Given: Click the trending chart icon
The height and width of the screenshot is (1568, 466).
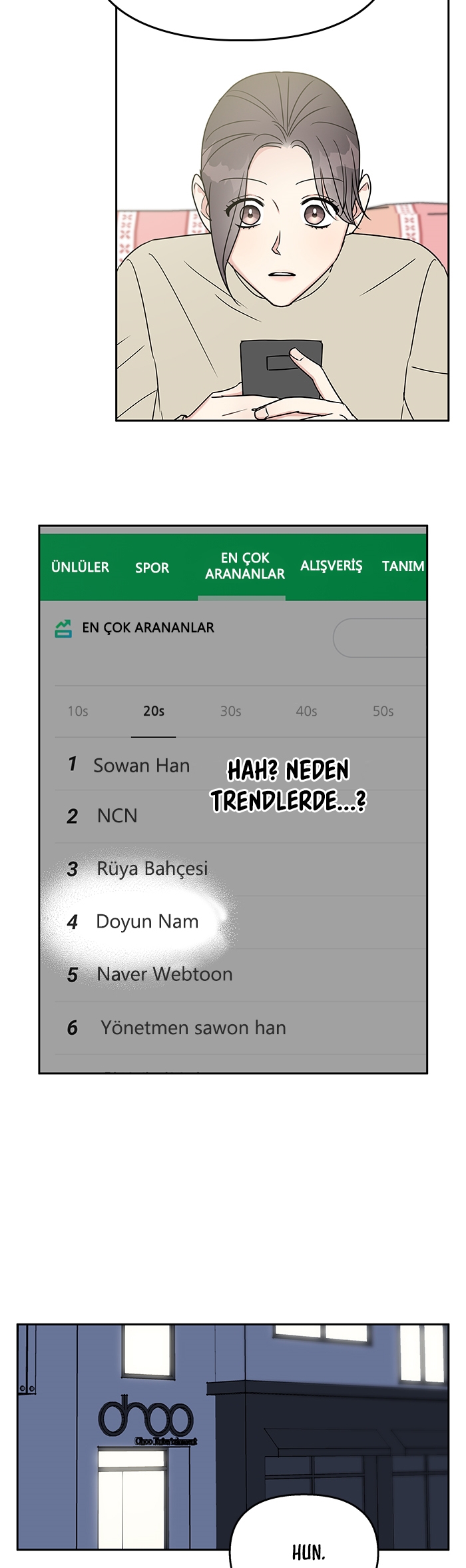Looking at the screenshot, I should click(x=63, y=628).
